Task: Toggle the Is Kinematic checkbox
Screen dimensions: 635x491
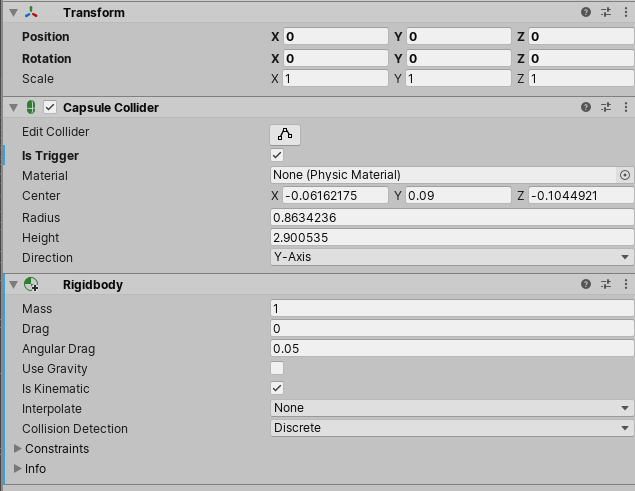Action: (x=277, y=388)
